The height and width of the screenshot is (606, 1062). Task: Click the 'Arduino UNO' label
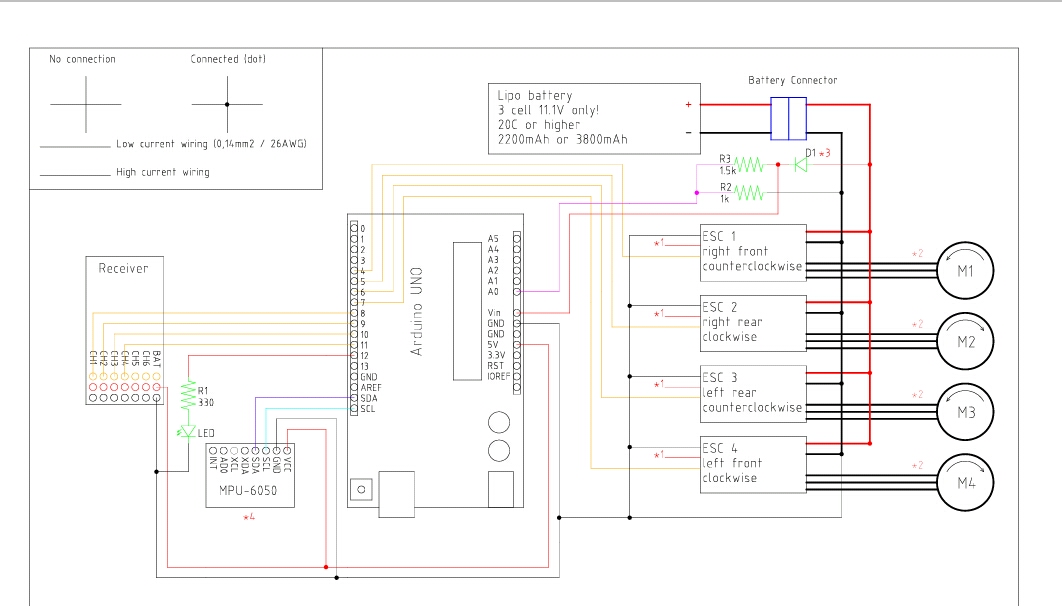click(x=417, y=311)
